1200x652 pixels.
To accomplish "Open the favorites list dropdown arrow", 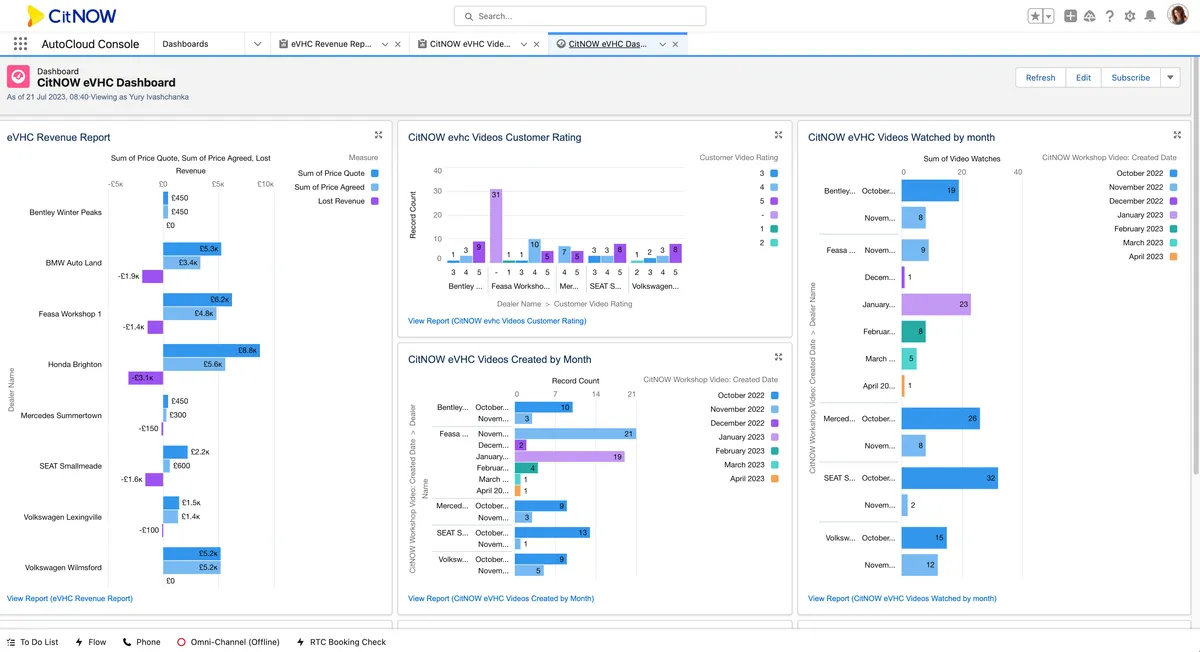I will 1049,16.
